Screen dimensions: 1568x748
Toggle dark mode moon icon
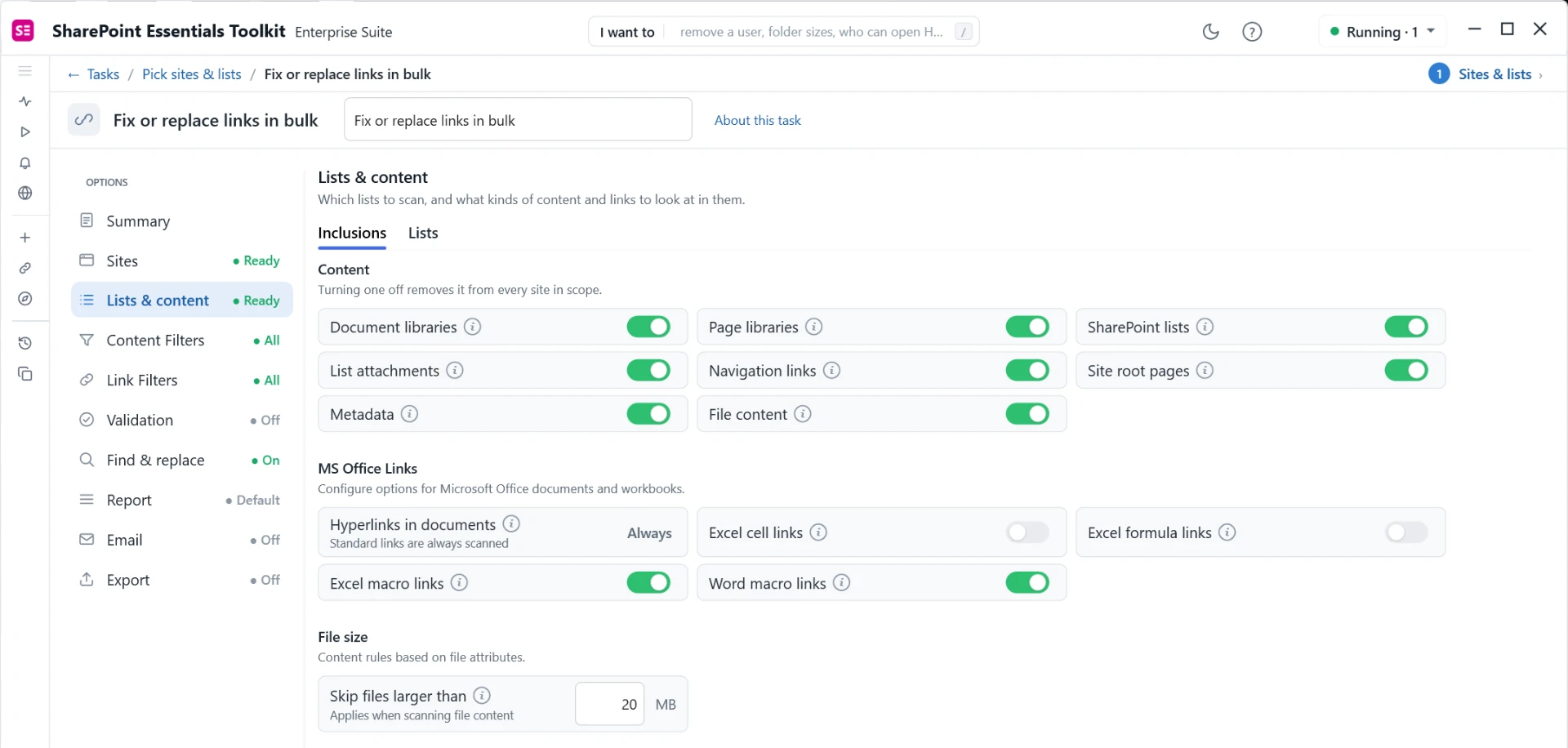coord(1210,32)
